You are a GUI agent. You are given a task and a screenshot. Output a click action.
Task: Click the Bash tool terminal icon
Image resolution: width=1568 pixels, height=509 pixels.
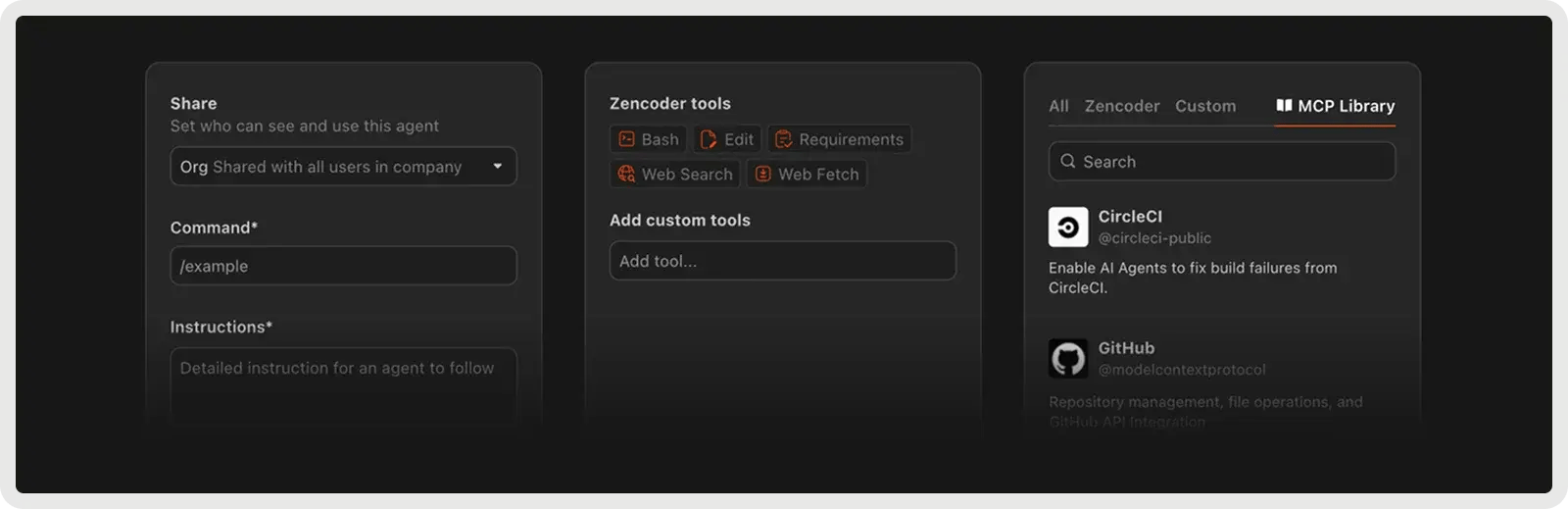click(x=626, y=139)
